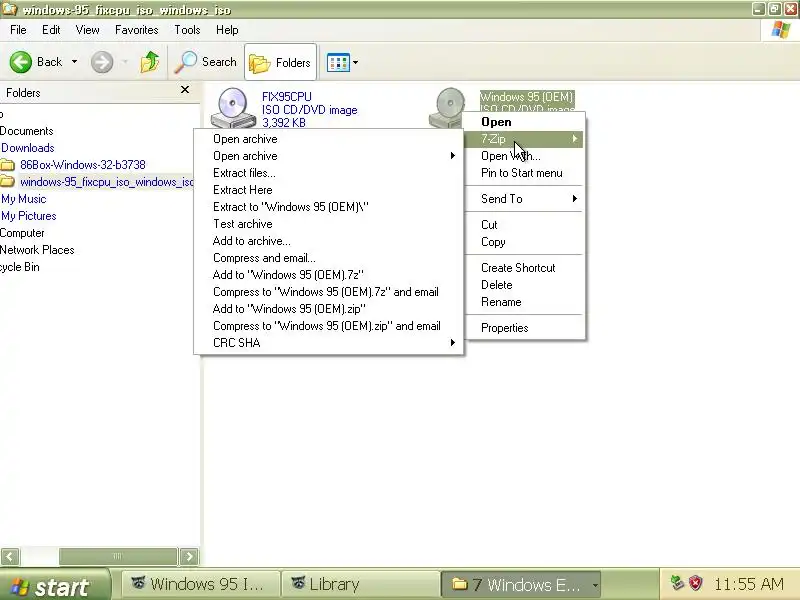
Task: Switch to Windows 95 I... taskbar window
Action: [201, 584]
